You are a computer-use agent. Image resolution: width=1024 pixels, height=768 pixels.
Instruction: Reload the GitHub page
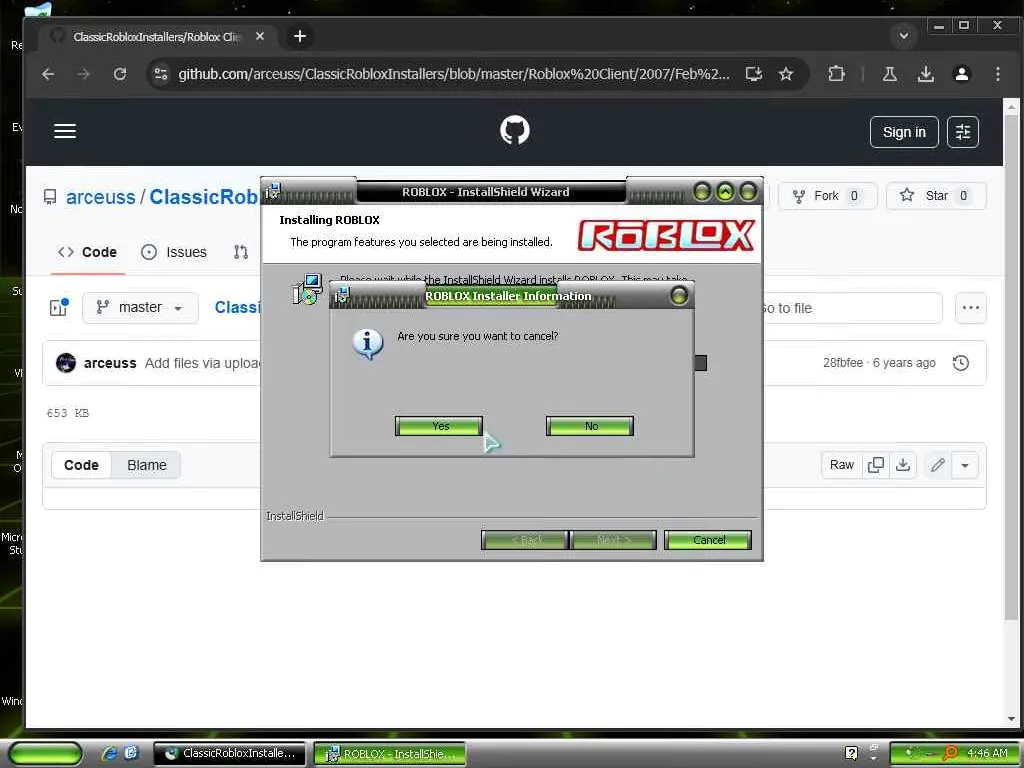[120, 74]
